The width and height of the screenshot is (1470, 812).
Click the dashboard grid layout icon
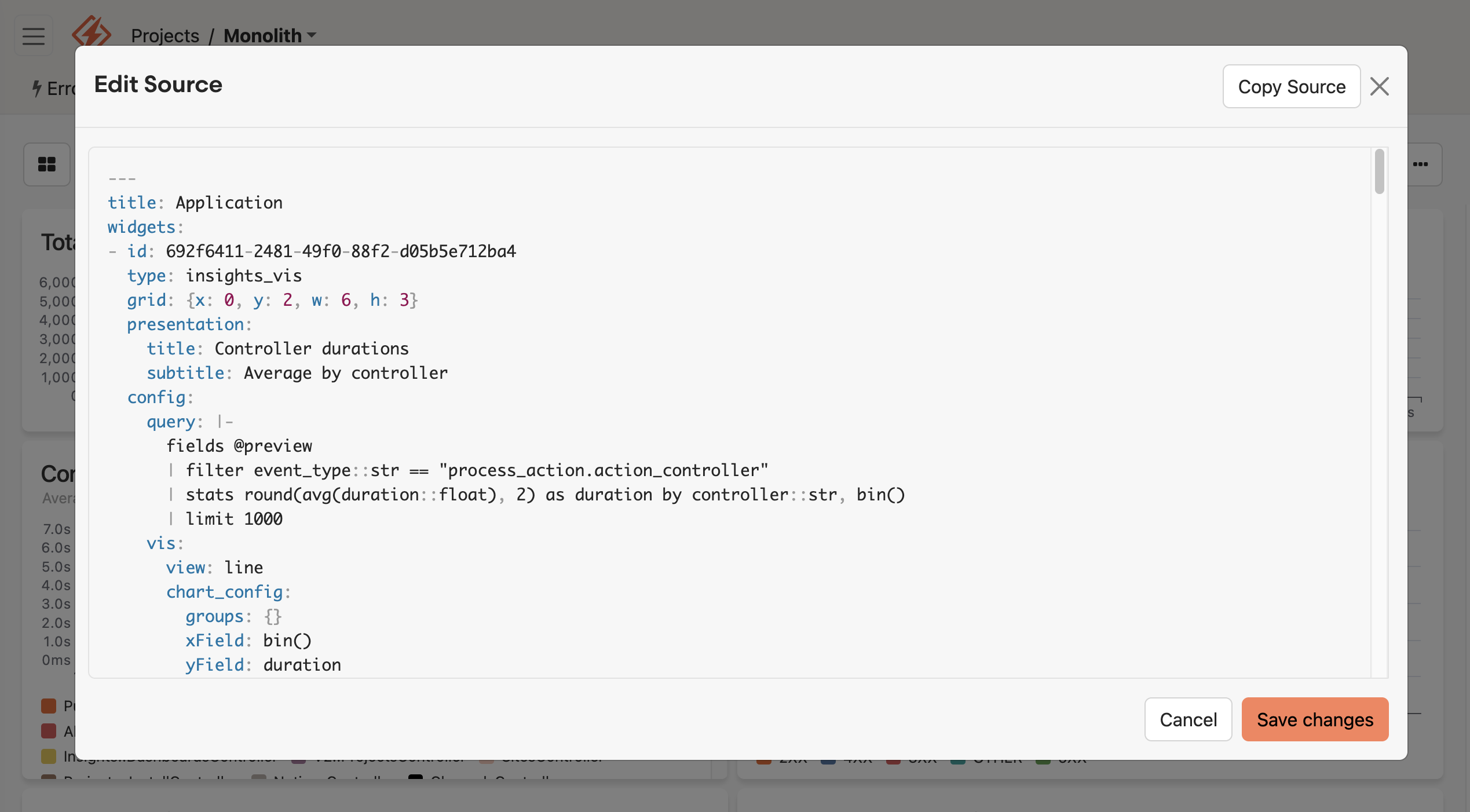click(47, 164)
